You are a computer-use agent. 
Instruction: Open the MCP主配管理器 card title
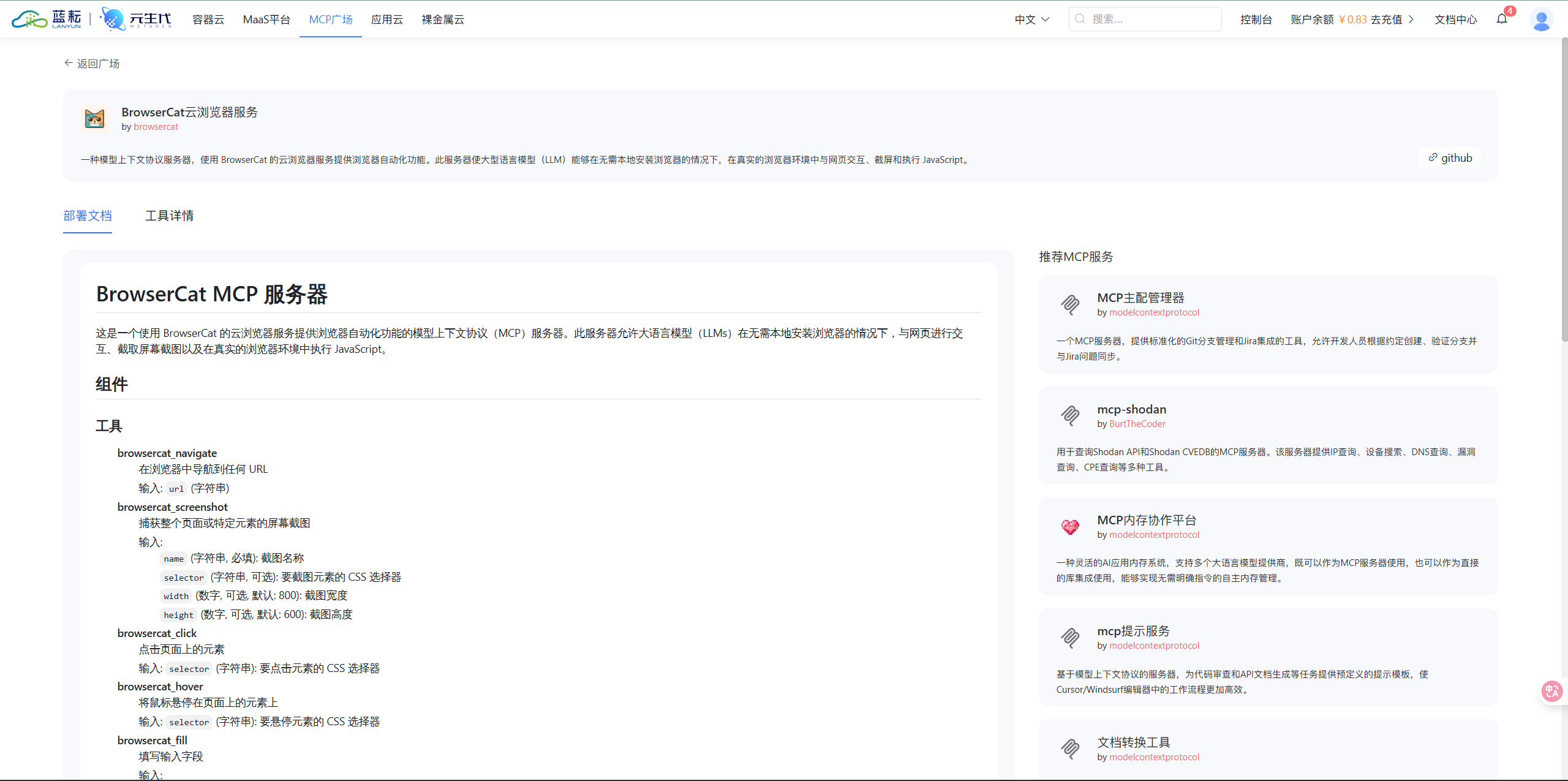pos(1140,298)
